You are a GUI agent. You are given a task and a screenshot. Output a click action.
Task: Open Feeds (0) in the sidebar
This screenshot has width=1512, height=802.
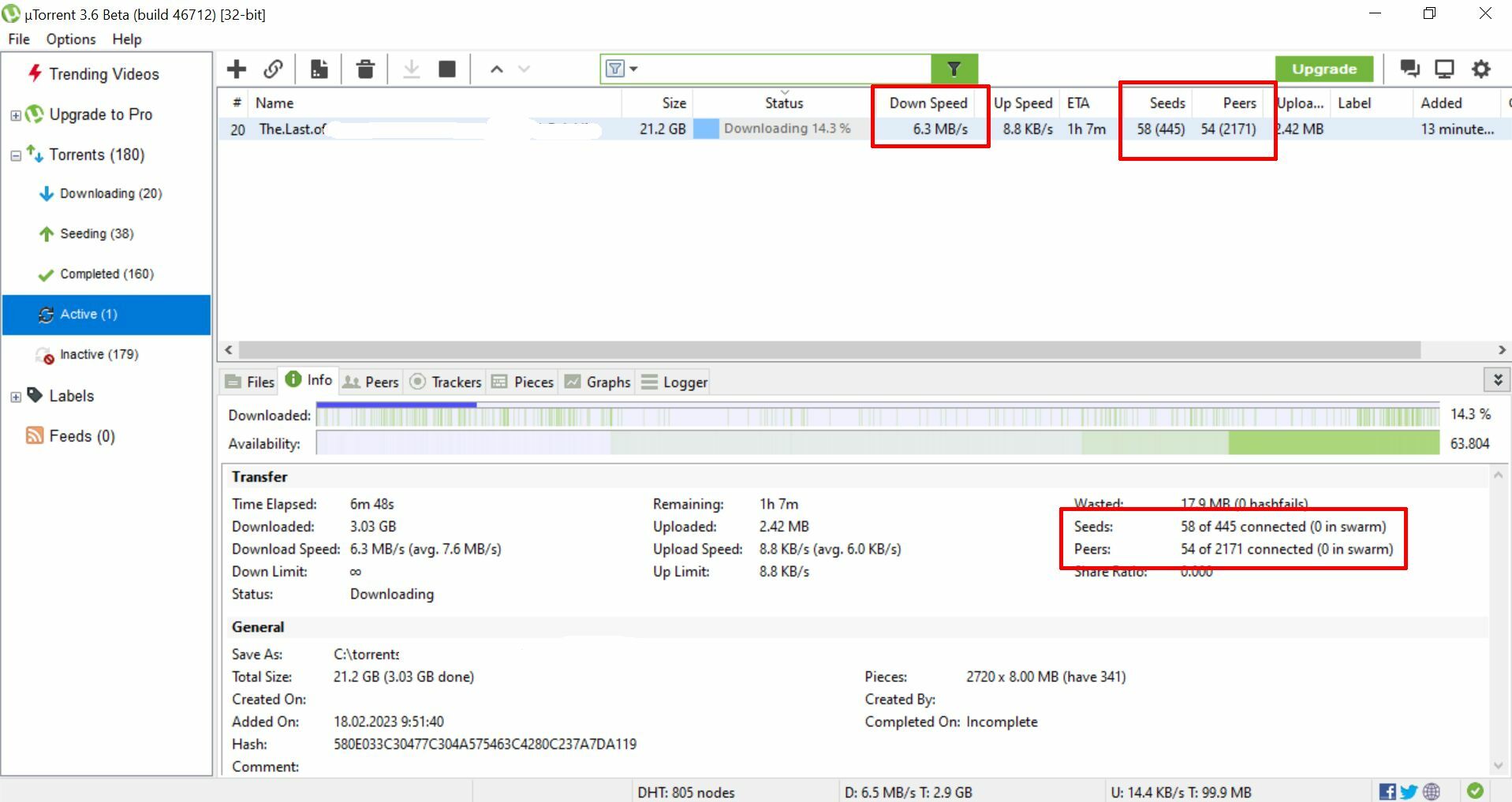pos(81,436)
